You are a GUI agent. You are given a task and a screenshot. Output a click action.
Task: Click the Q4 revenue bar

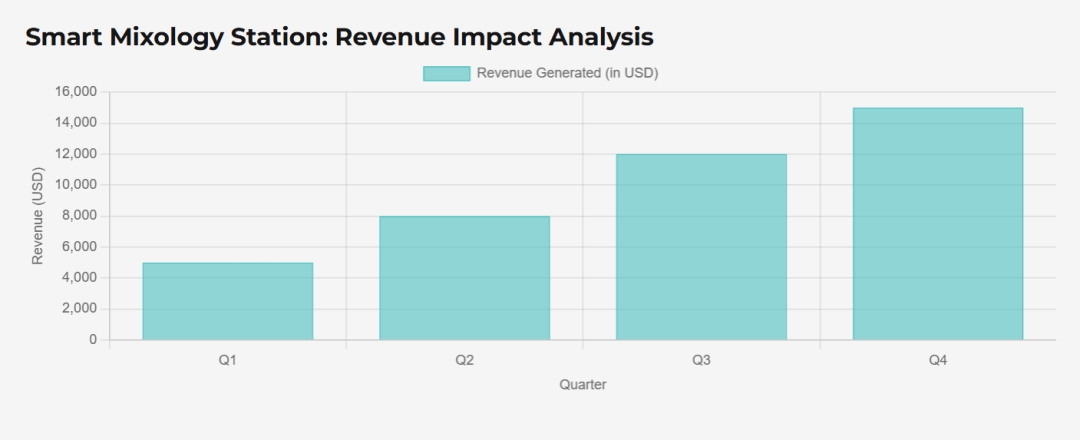pyautogui.click(x=938, y=224)
